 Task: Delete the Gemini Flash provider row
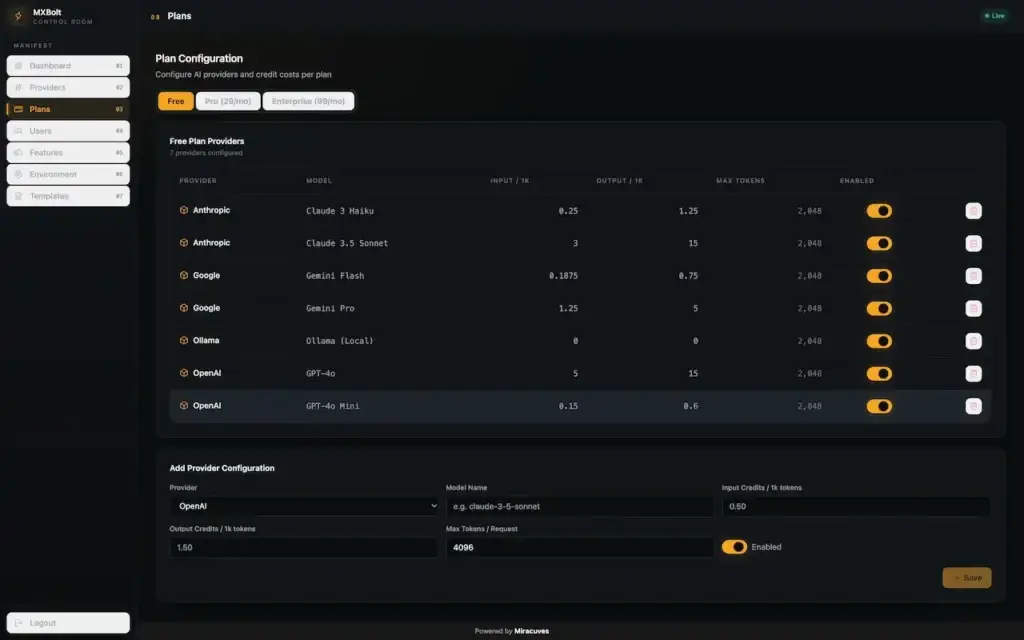tap(973, 276)
